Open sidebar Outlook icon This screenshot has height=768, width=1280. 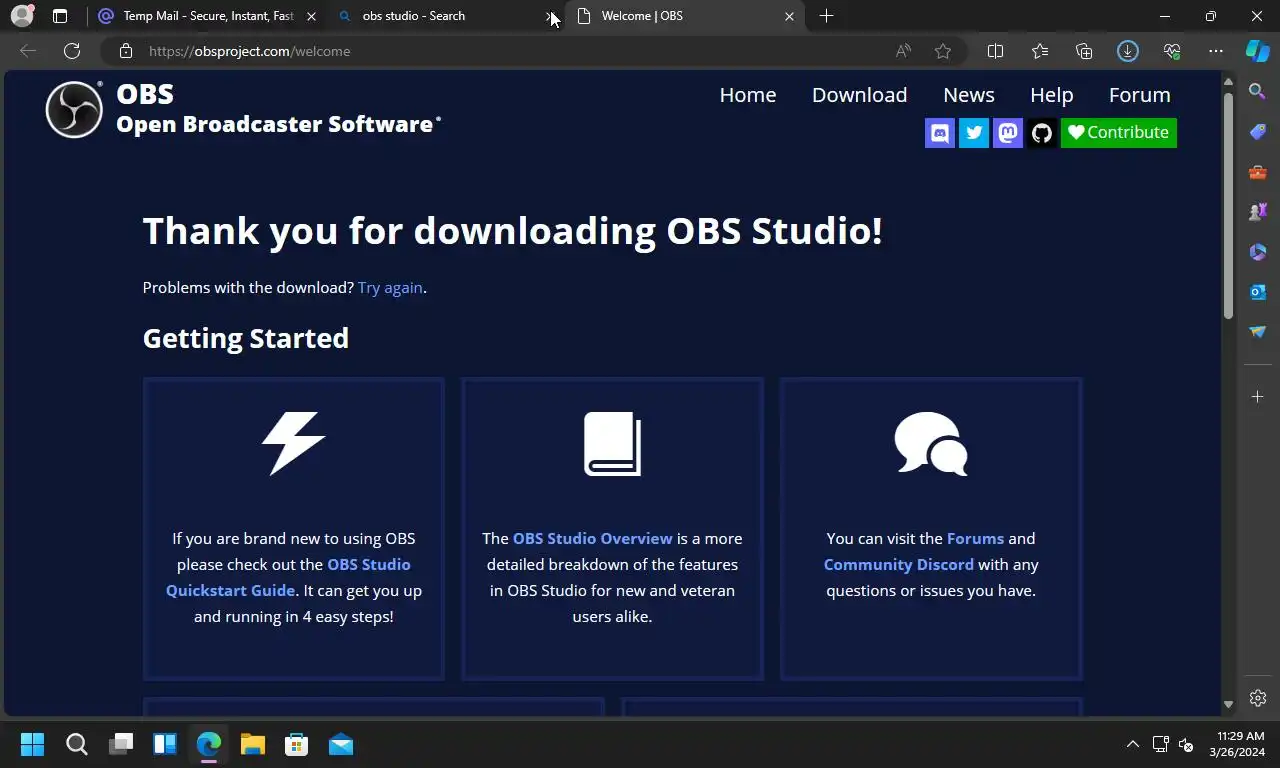pyautogui.click(x=1258, y=292)
